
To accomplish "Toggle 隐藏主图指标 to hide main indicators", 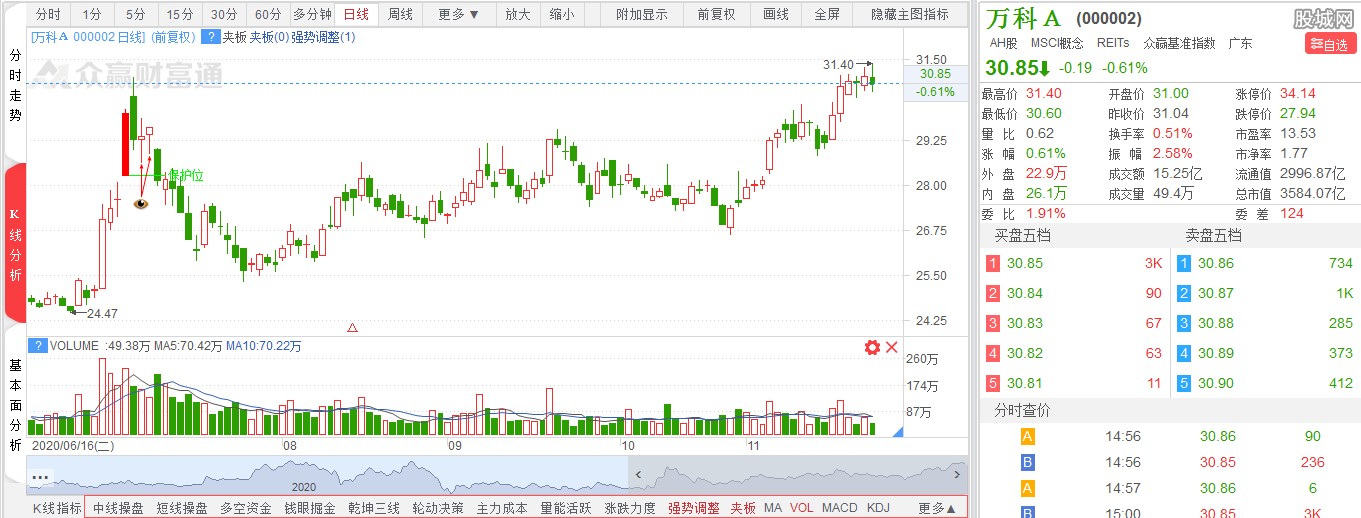I will [x=910, y=15].
